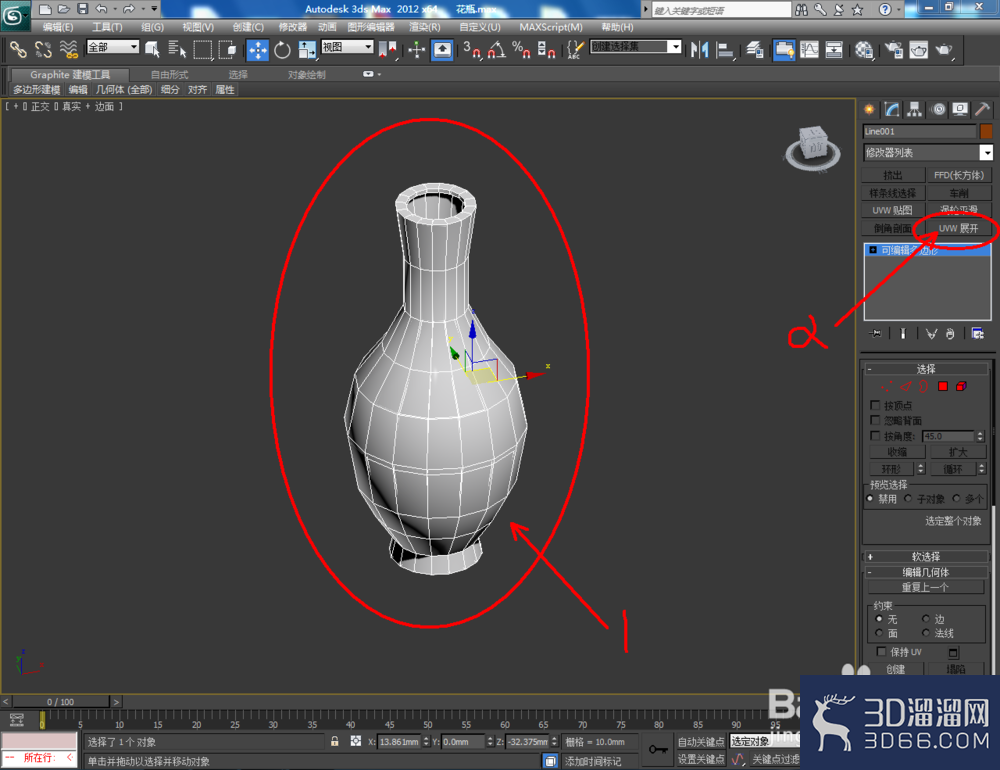Toggle the Angle Snap icon
This screenshot has width=1000, height=770.
[497, 50]
